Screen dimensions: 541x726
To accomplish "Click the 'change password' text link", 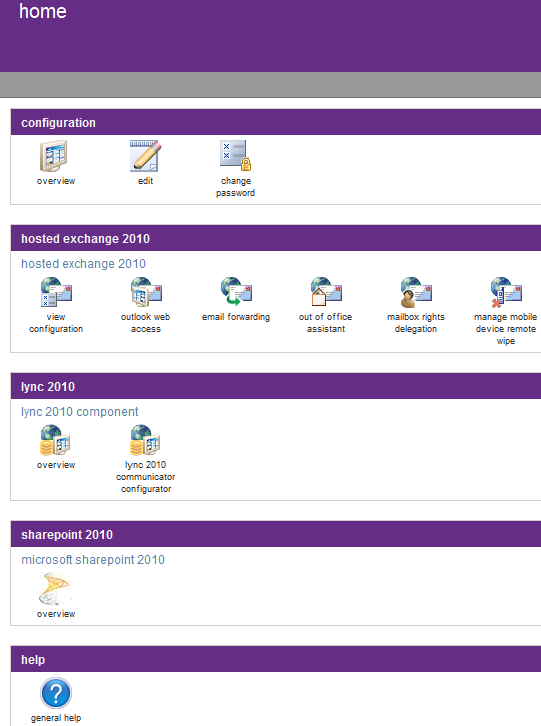I will click(235, 187).
